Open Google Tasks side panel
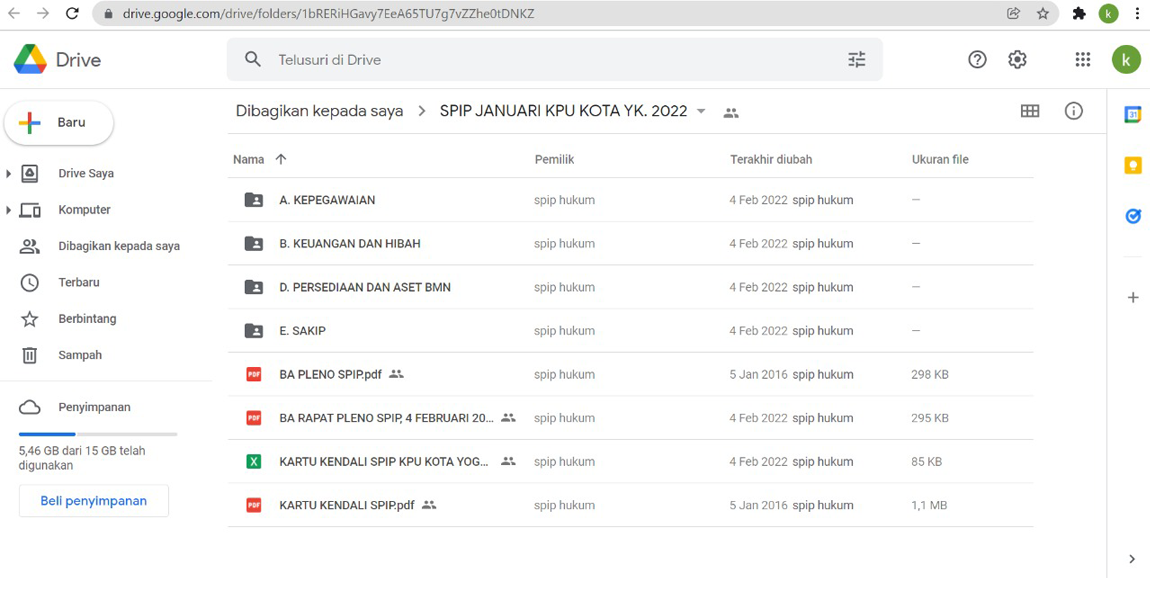Viewport: 1150px width, 616px height. [x=1132, y=216]
